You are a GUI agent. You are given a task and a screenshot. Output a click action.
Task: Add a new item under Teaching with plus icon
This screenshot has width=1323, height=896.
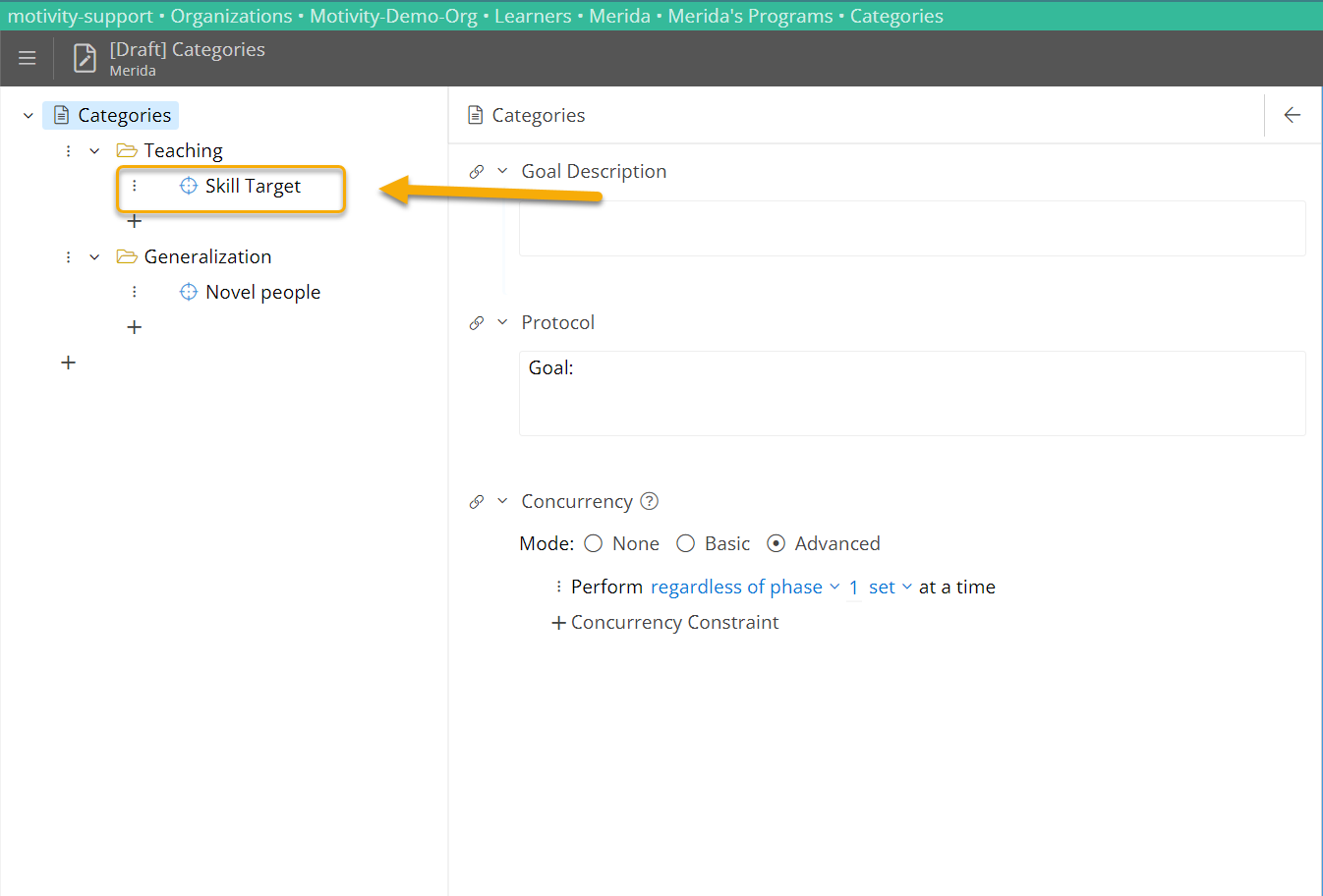coord(134,221)
